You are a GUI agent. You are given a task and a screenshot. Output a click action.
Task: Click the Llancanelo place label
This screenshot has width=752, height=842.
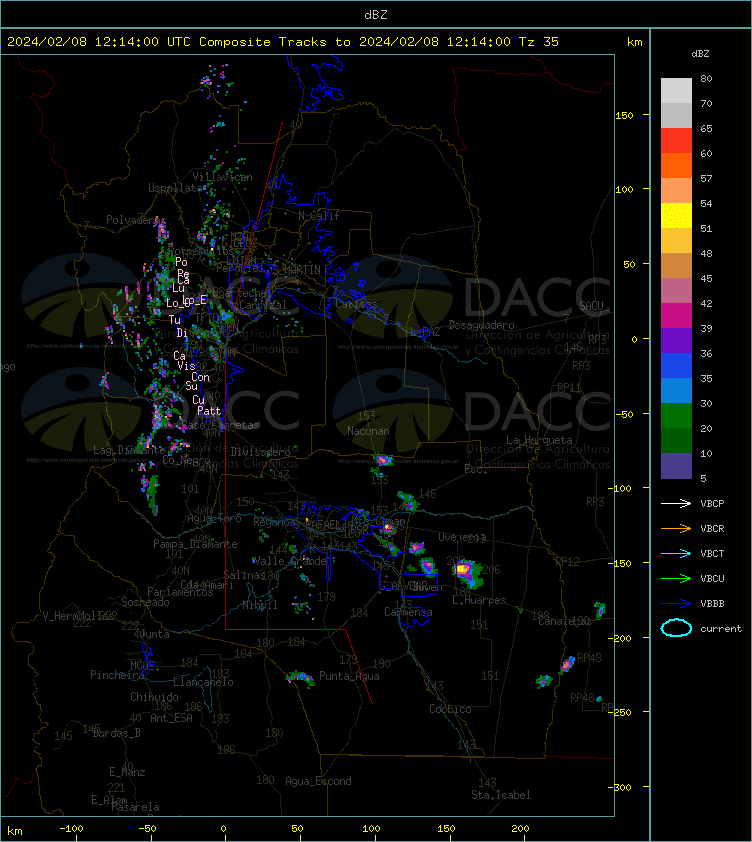pyautogui.click(x=203, y=682)
